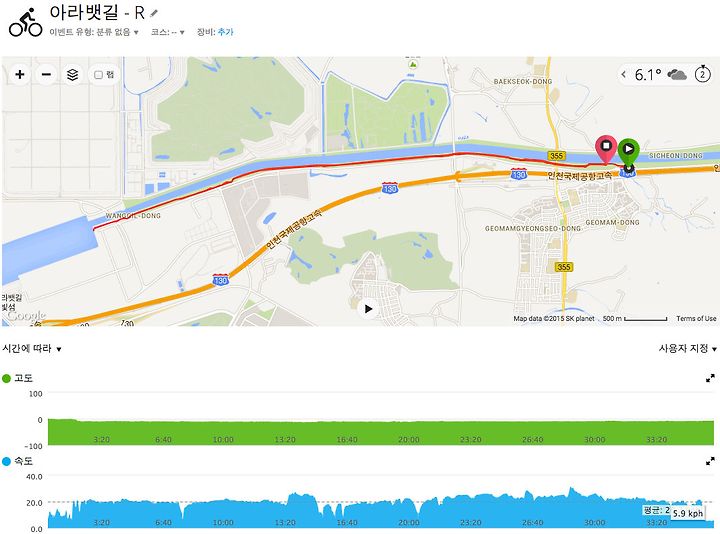Open the Terms of Use link
This screenshot has height=534, width=720.
tap(696, 318)
